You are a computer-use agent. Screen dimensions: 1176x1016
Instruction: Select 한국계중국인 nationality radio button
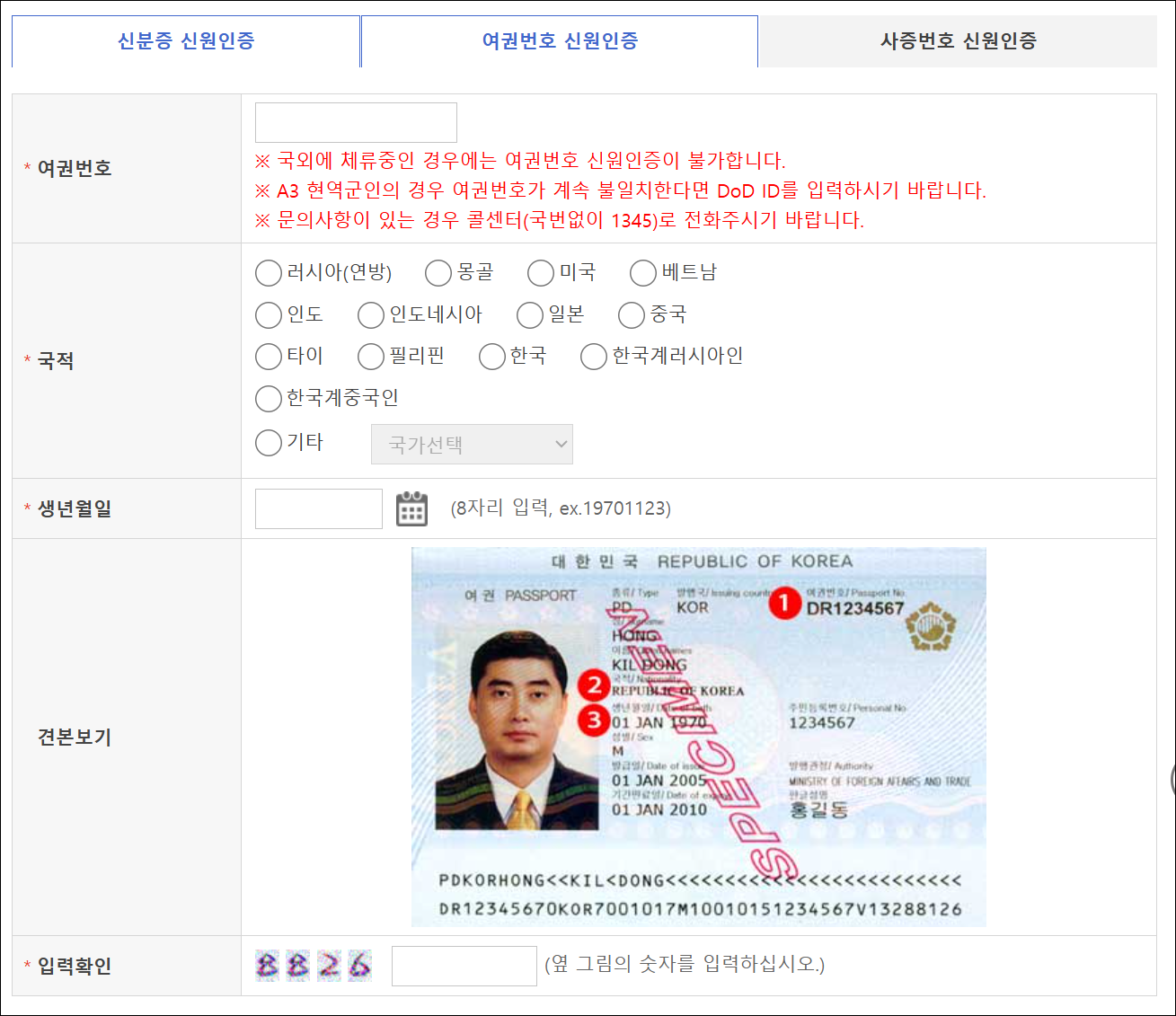pos(269,398)
